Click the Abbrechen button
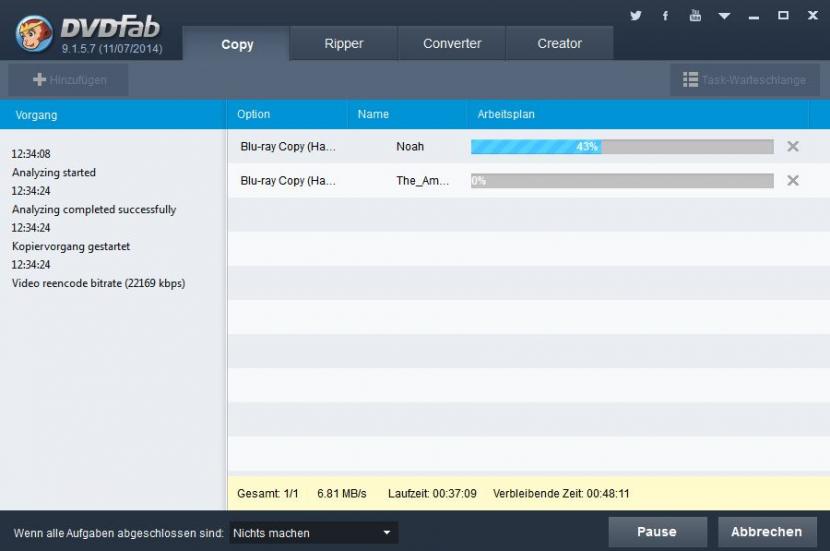The image size is (830, 551). tap(767, 532)
